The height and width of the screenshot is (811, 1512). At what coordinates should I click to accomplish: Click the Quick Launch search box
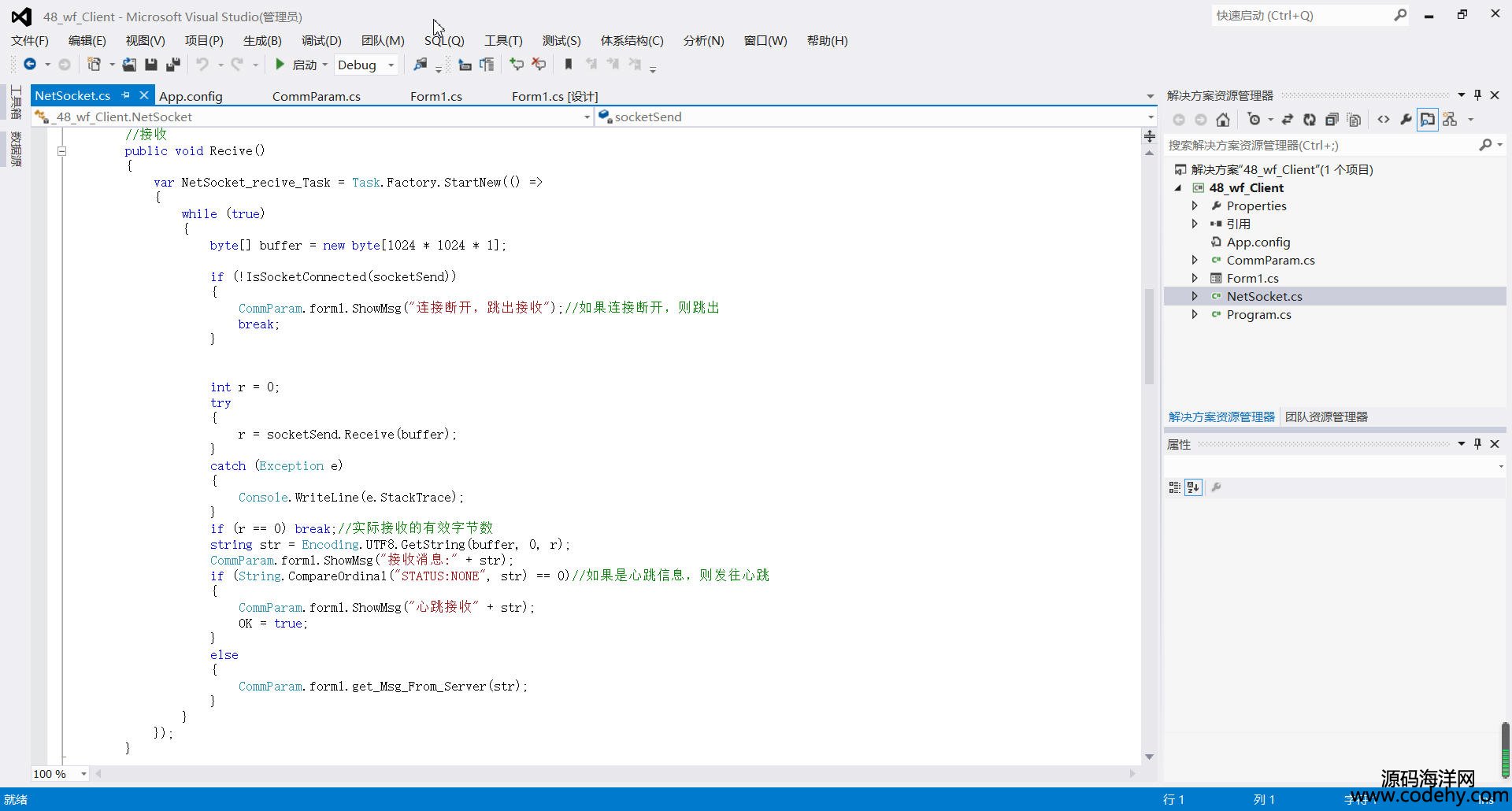[1310, 15]
